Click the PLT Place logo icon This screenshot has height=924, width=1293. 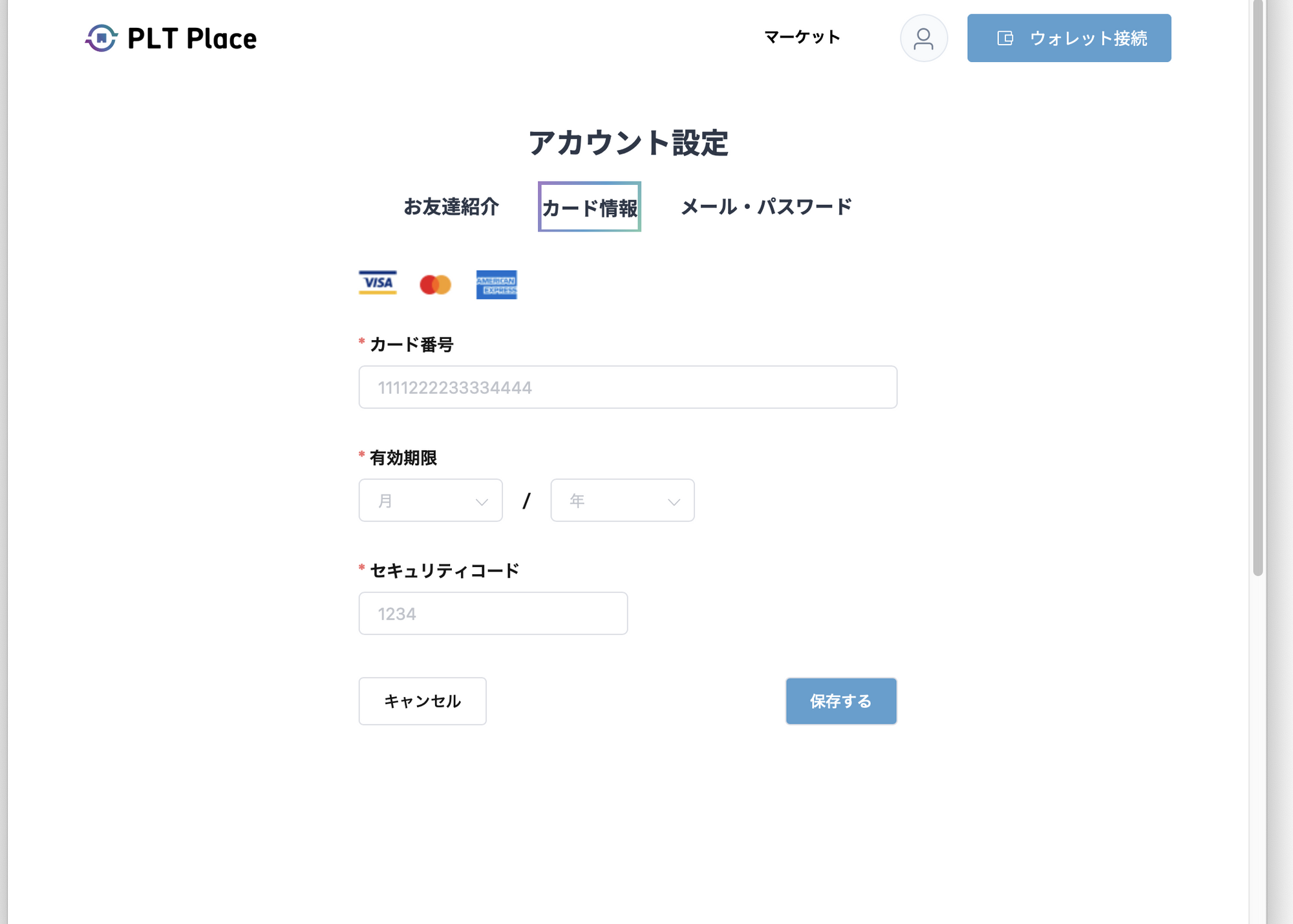(x=101, y=38)
